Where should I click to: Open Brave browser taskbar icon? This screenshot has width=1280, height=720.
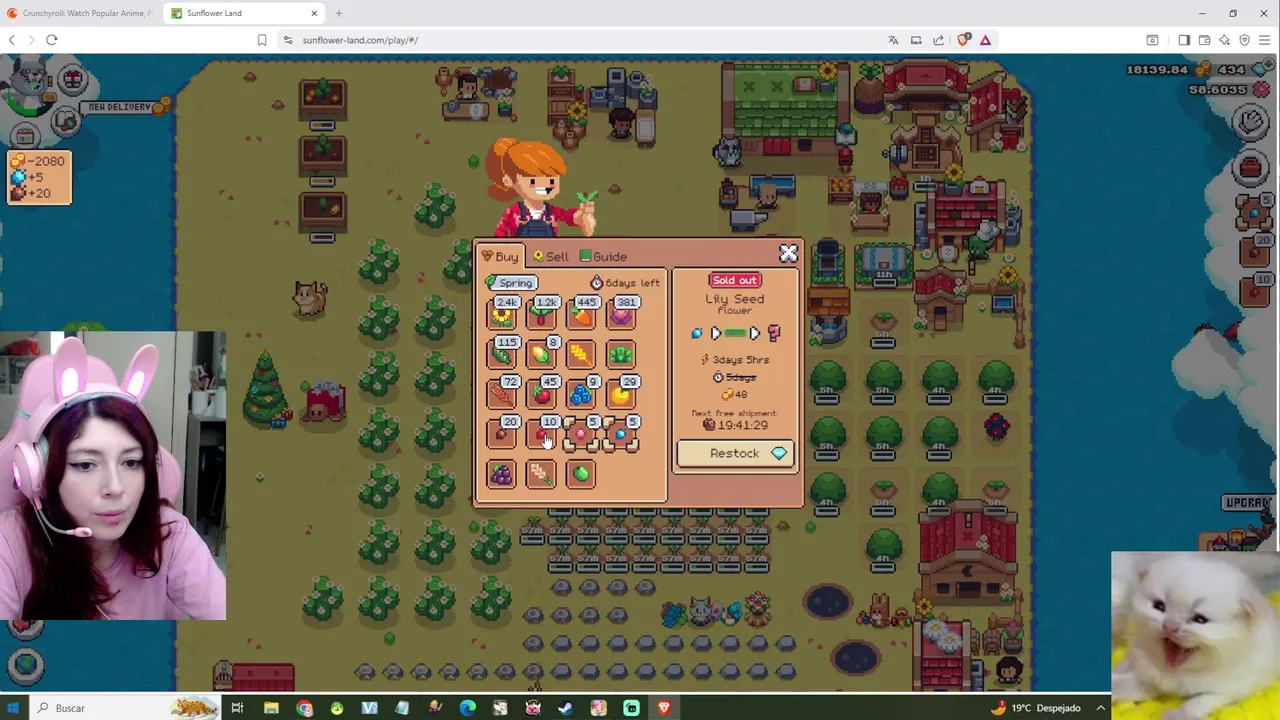point(664,708)
